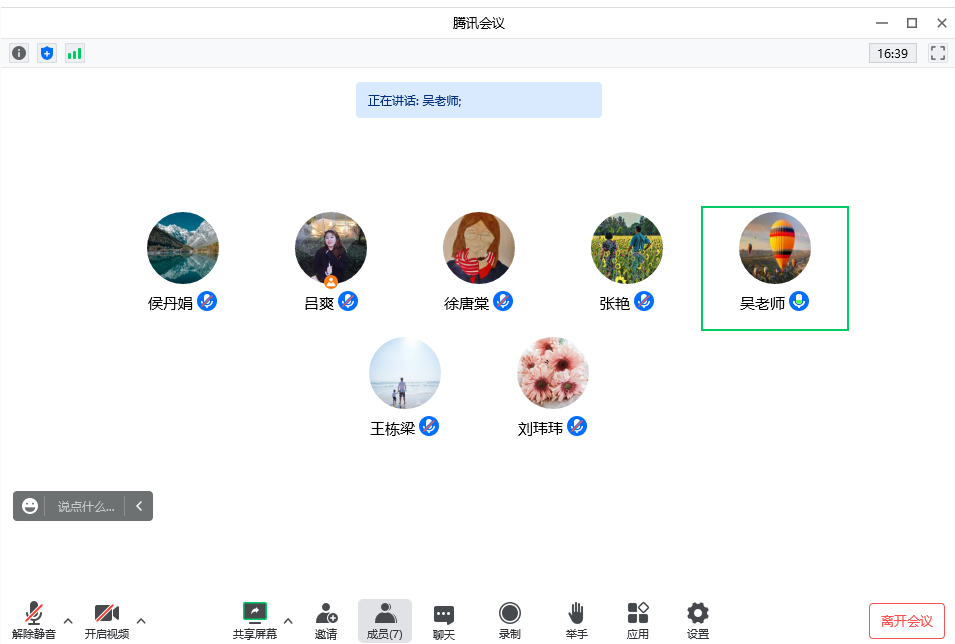Open 设置 settings gear

tap(698, 620)
